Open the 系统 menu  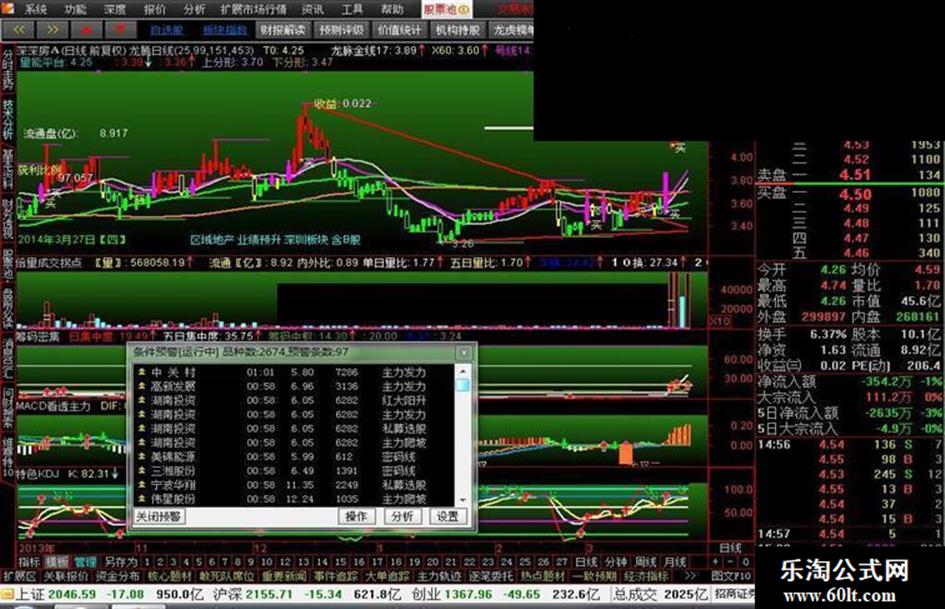pyautogui.click(x=36, y=9)
